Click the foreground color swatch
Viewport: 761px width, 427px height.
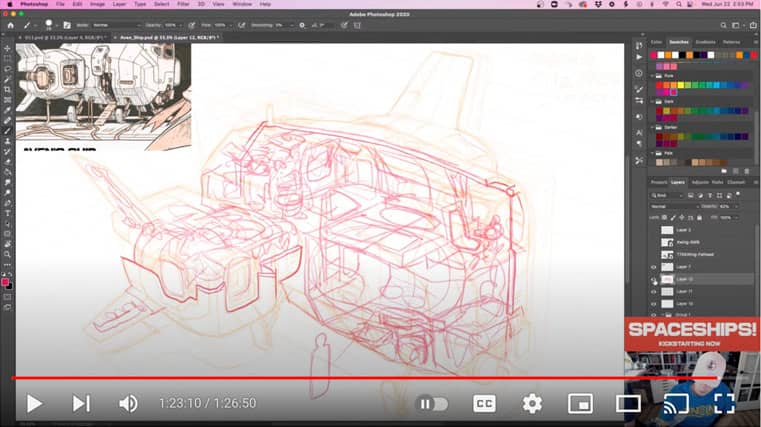5,282
